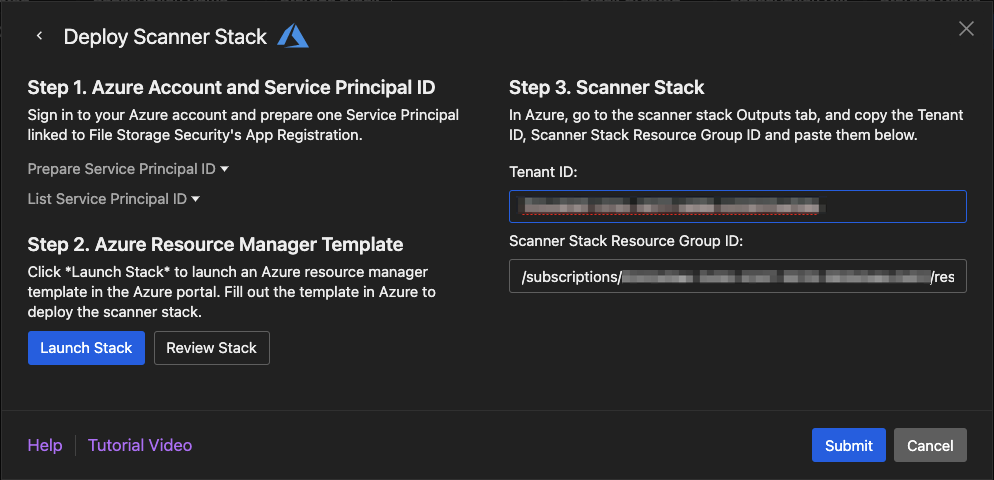
Task: Click the Deploy Scanner Stack title text
Action: (x=165, y=37)
